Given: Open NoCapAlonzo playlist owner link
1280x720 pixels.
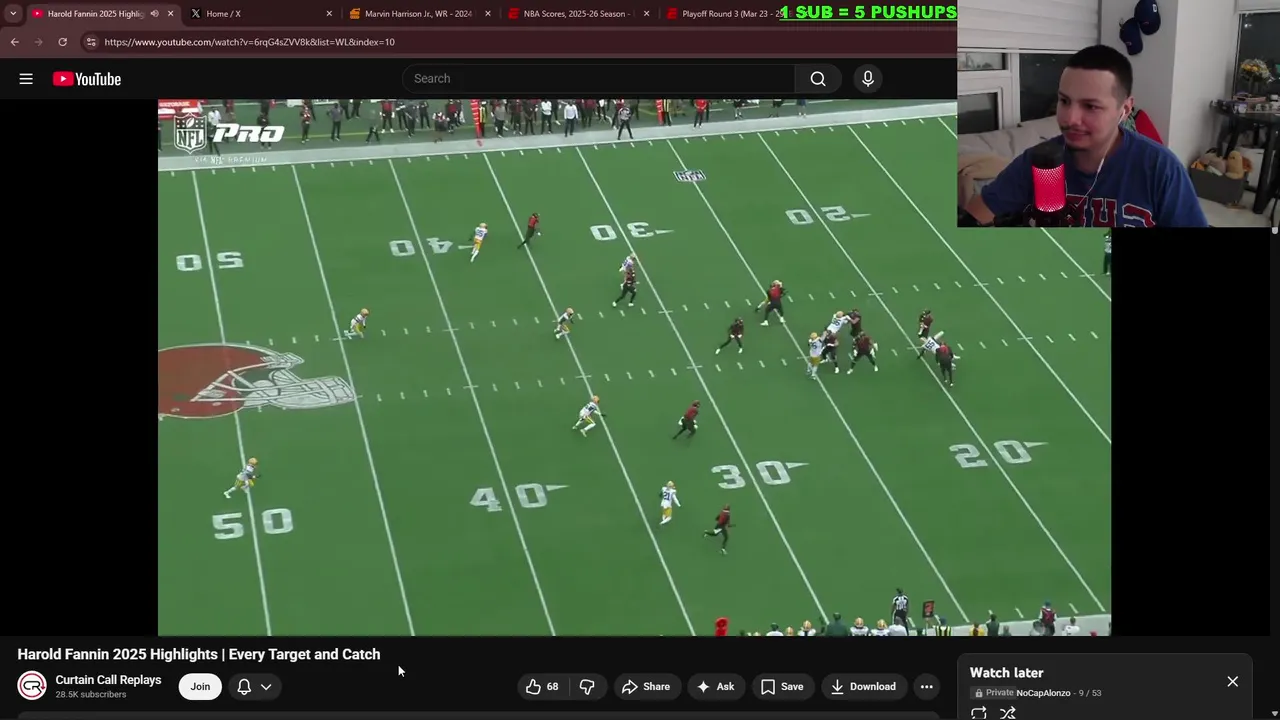Looking at the screenshot, I should tap(1043, 693).
